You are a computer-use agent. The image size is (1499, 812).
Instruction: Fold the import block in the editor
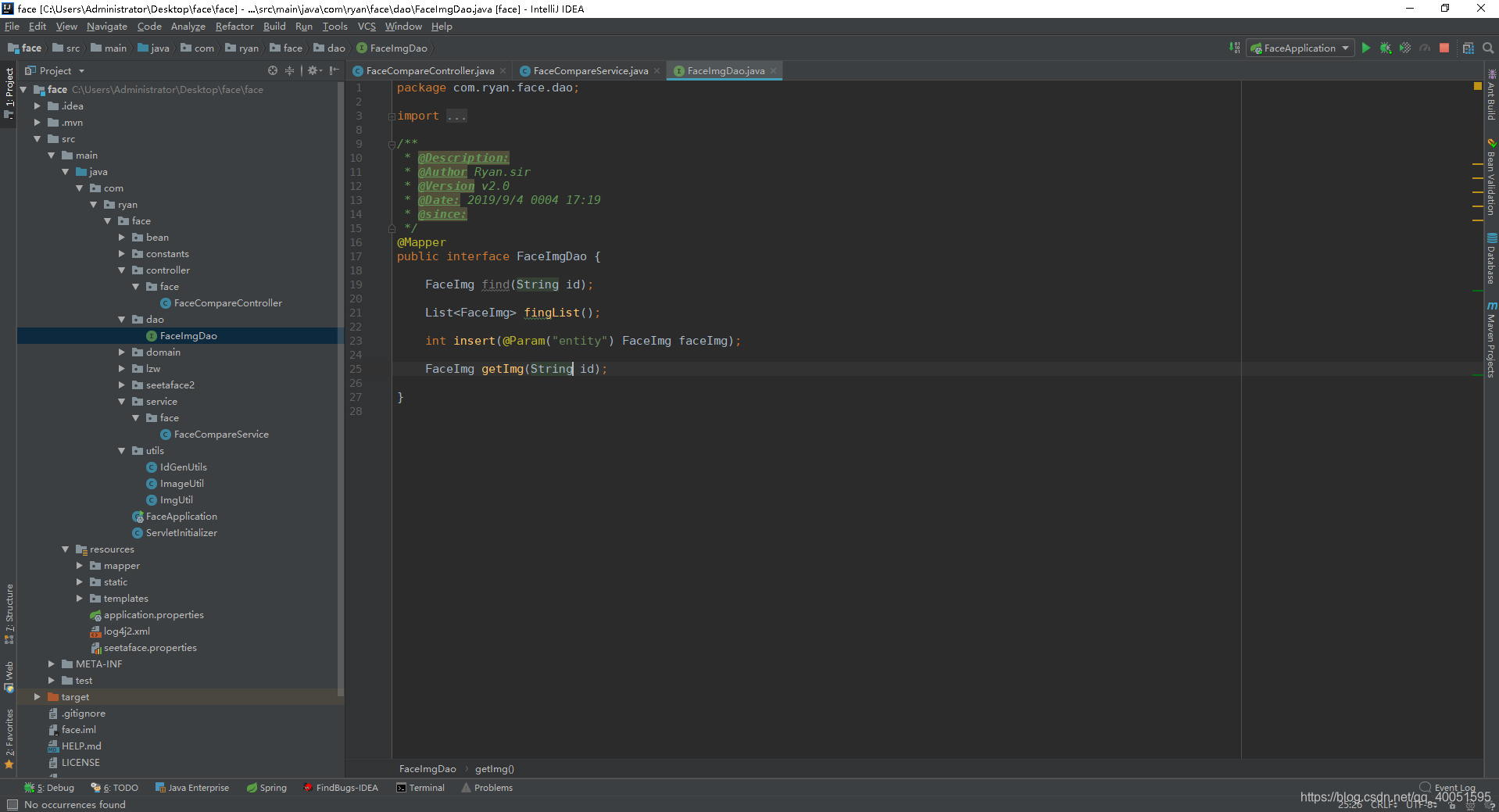(x=392, y=116)
